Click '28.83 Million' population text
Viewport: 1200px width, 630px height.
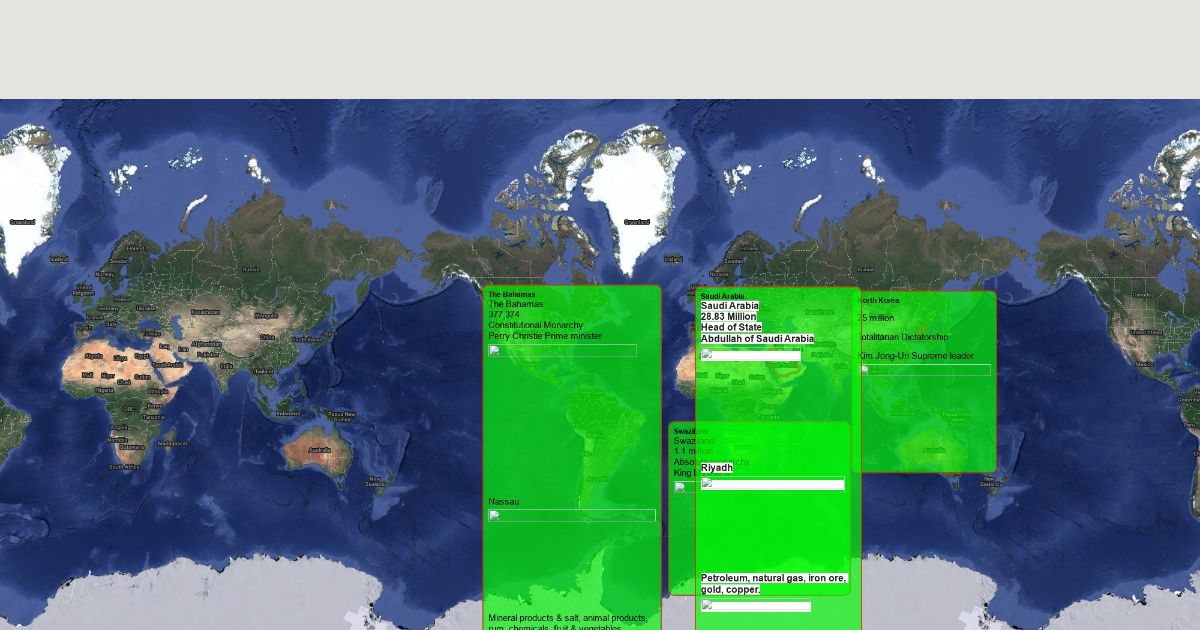point(728,317)
